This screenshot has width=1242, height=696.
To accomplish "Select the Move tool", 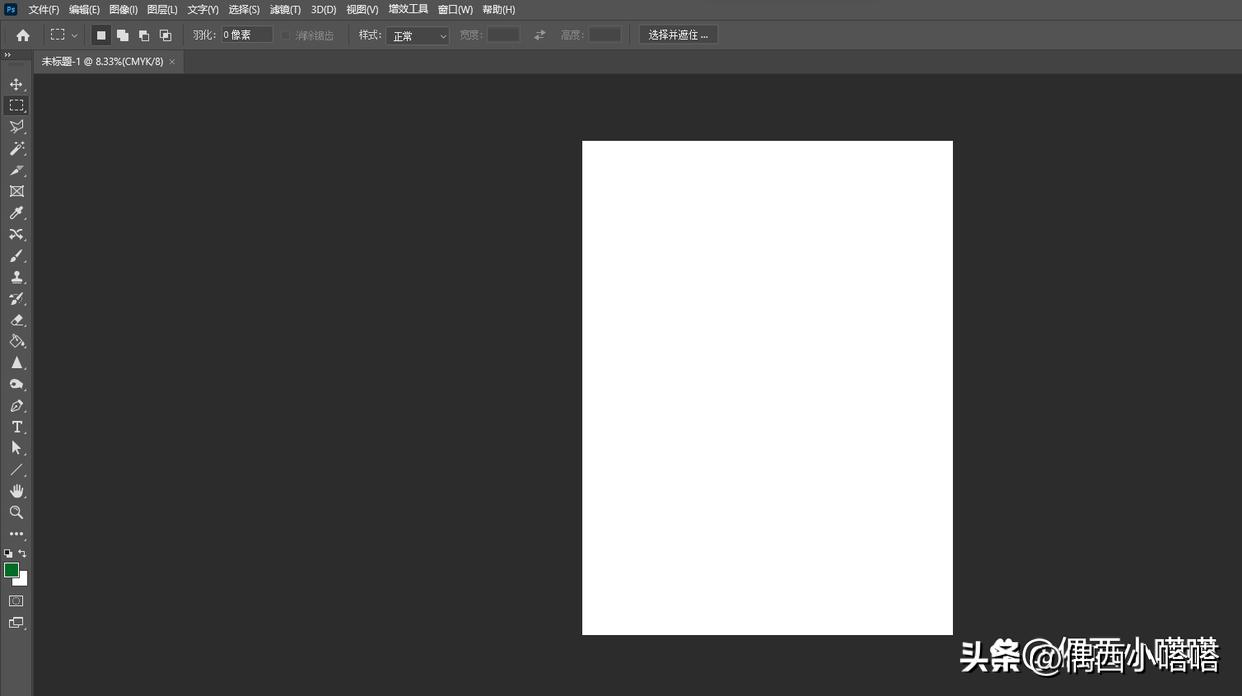I will click(x=16, y=85).
